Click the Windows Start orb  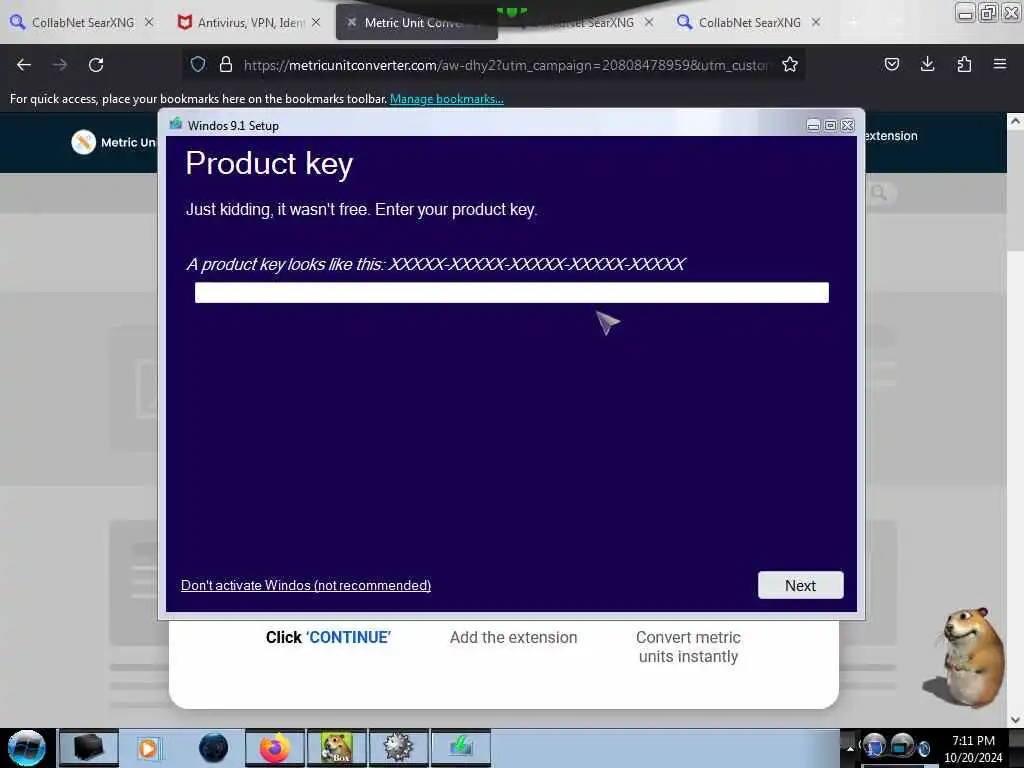pos(27,748)
